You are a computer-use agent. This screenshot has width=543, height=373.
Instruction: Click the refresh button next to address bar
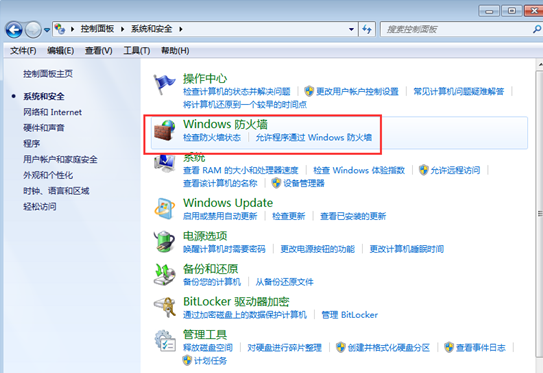point(367,29)
